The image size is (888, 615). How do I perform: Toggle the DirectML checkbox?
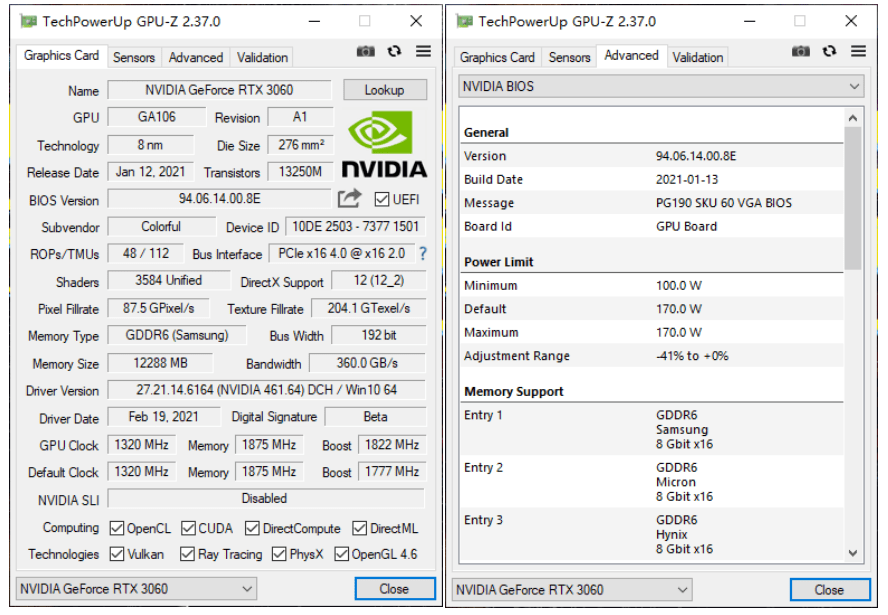tap(360, 528)
